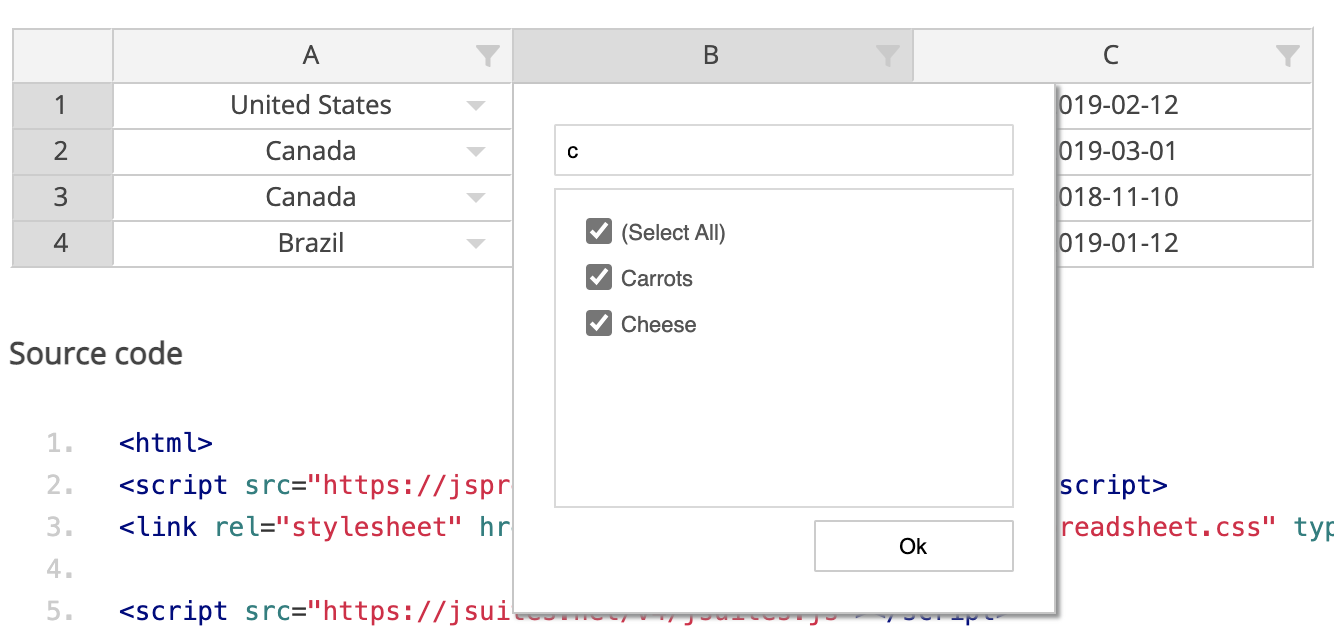Open the filter icon on column A
Viewport: 1334px width, 630px height.
[x=489, y=55]
